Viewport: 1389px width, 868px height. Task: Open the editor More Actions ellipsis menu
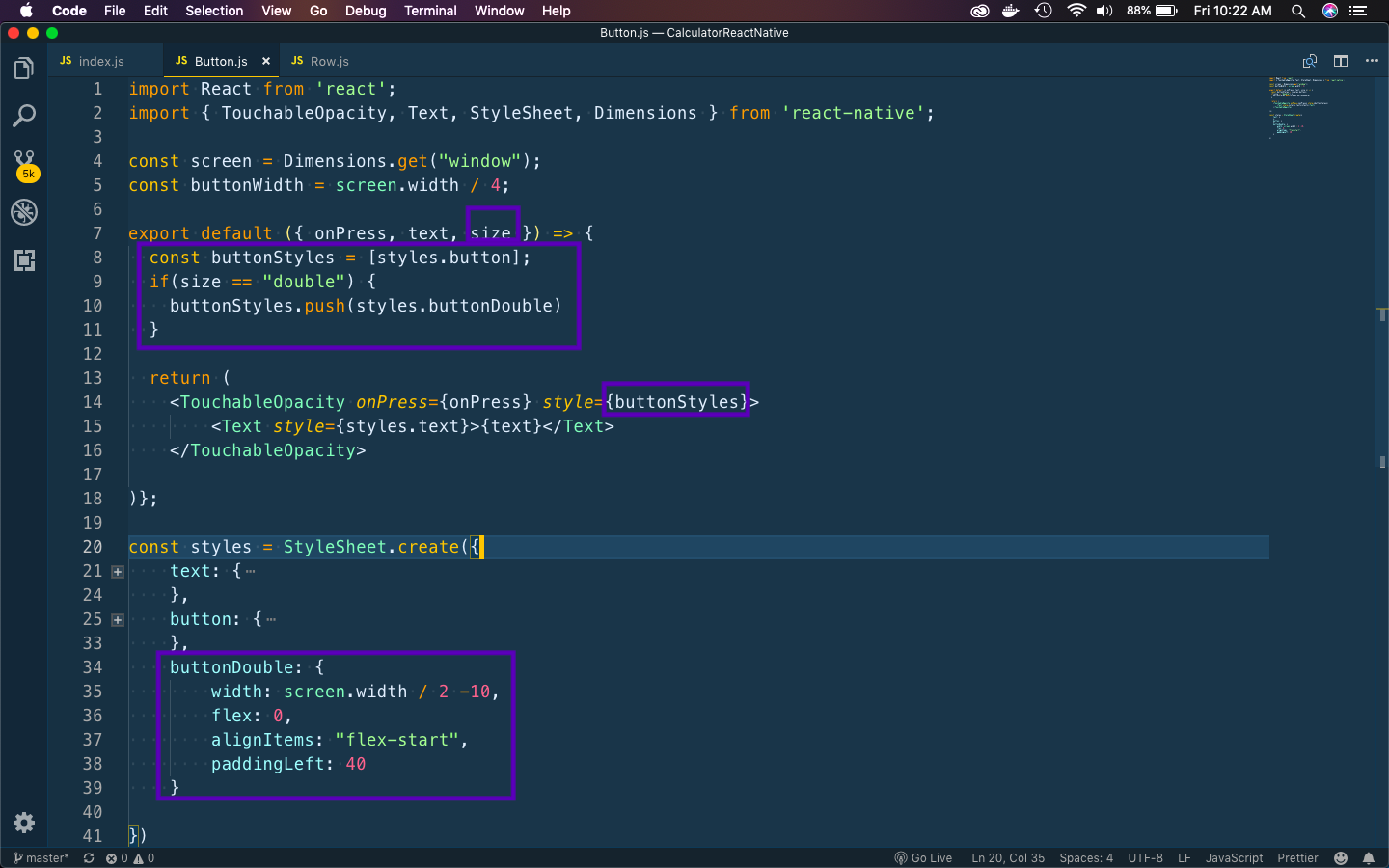(x=1372, y=61)
